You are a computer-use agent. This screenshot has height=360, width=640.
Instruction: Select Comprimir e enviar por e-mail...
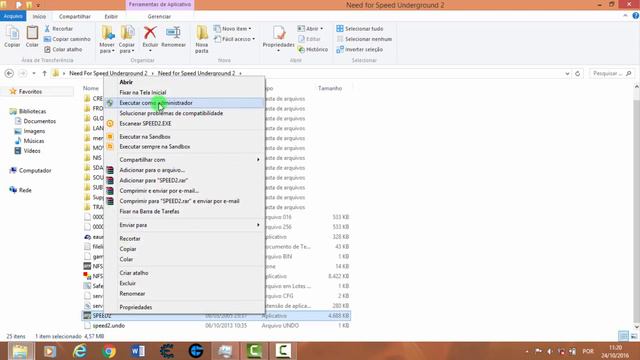pyautogui.click(x=184, y=191)
